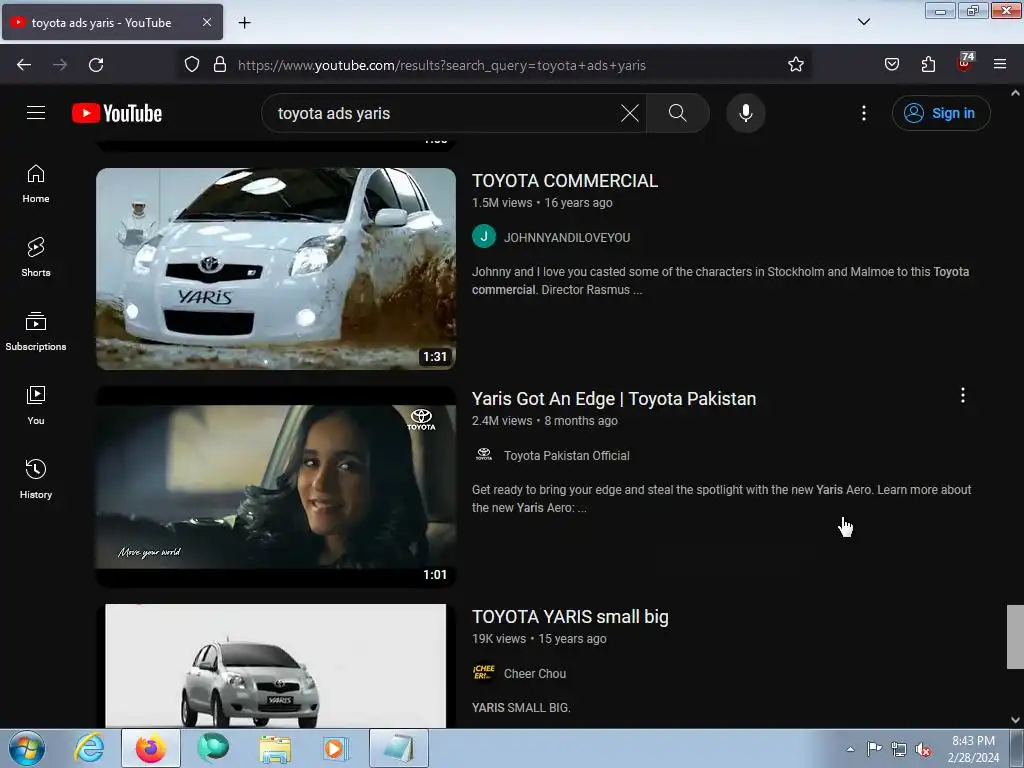Screen dimensions: 1024x768
Task: Click Toyota Pakistan woman thumbnail
Action: click(x=276, y=487)
